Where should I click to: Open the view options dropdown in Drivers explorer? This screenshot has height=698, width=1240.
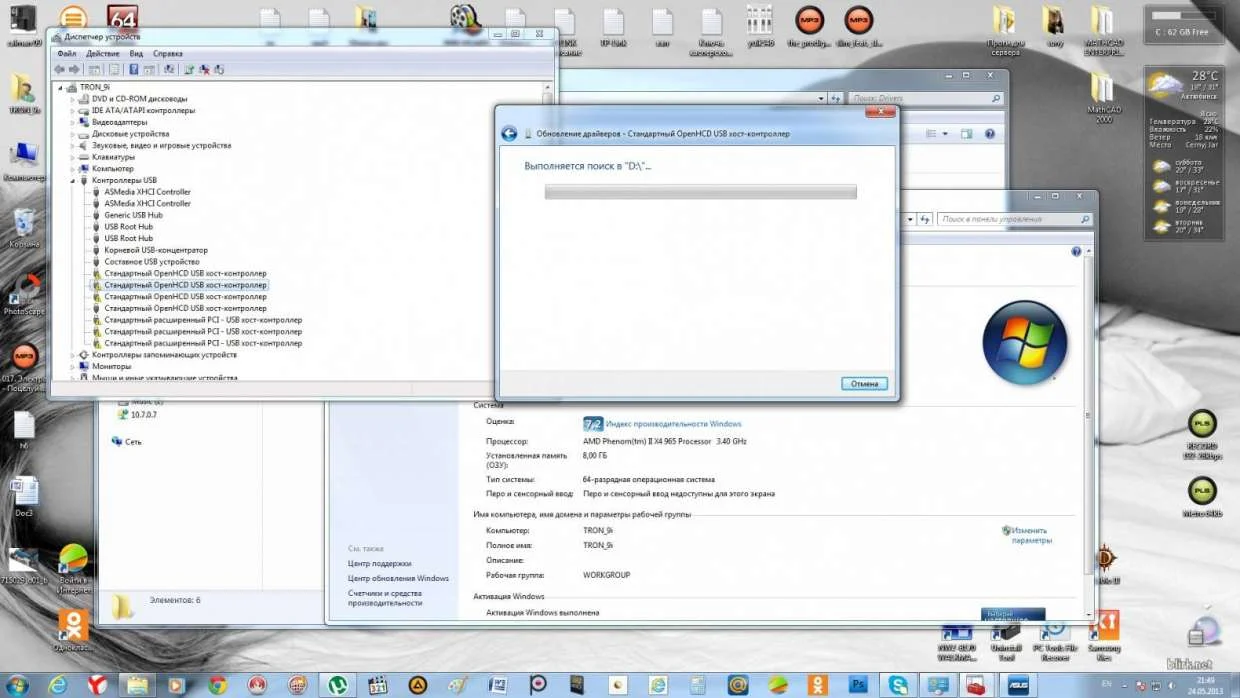pos(944,133)
